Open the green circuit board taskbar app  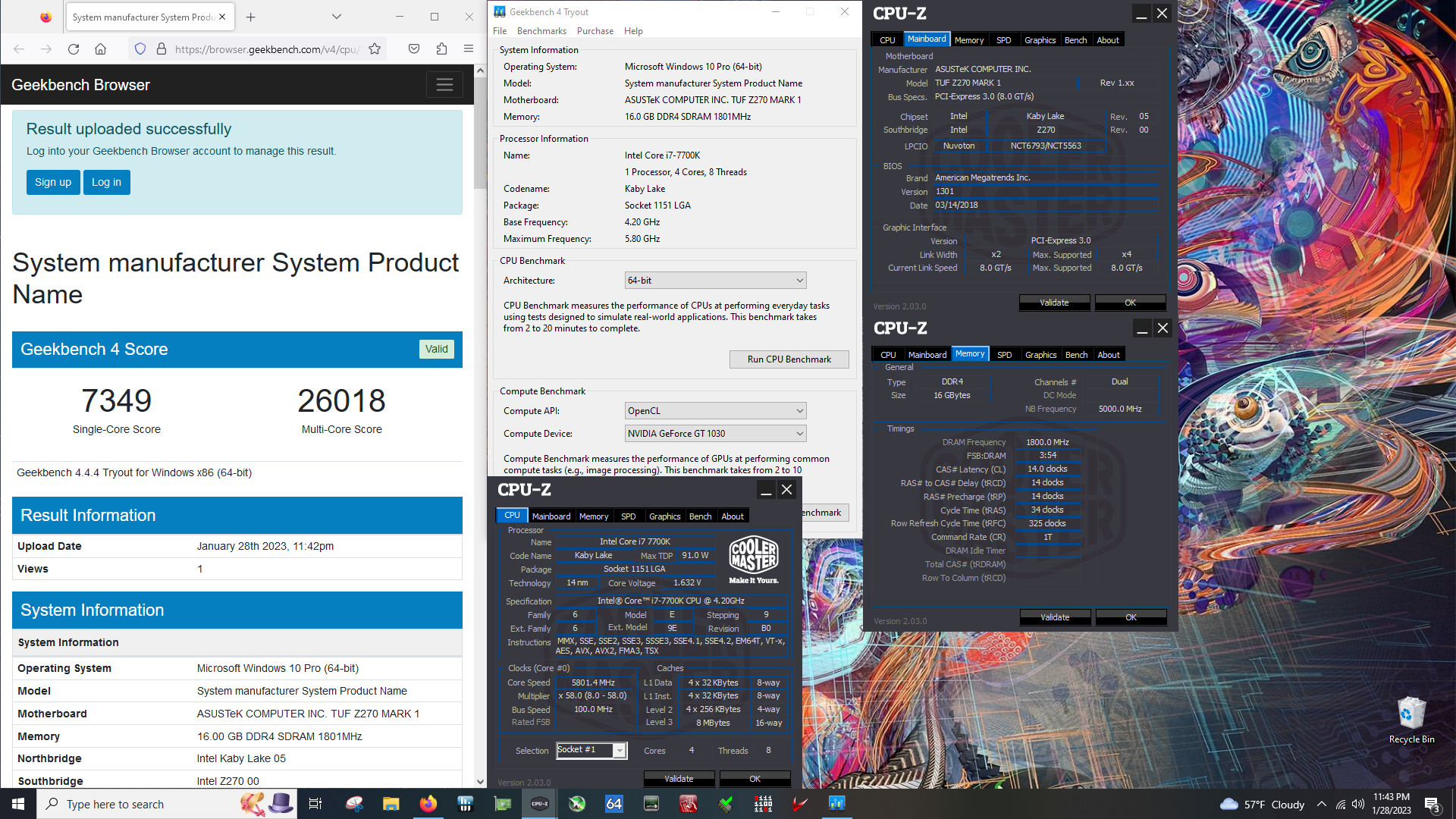tap(503, 804)
